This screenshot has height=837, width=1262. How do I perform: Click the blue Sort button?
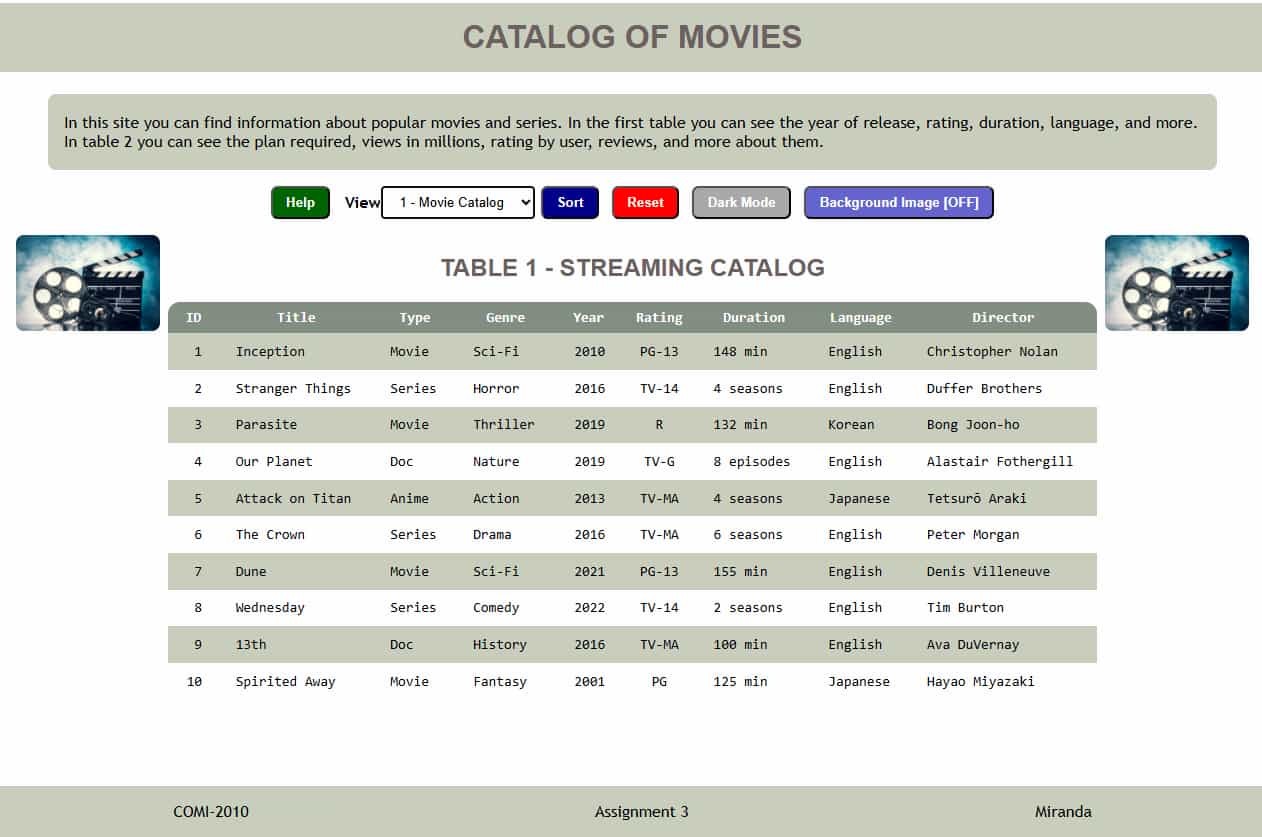[x=570, y=202]
